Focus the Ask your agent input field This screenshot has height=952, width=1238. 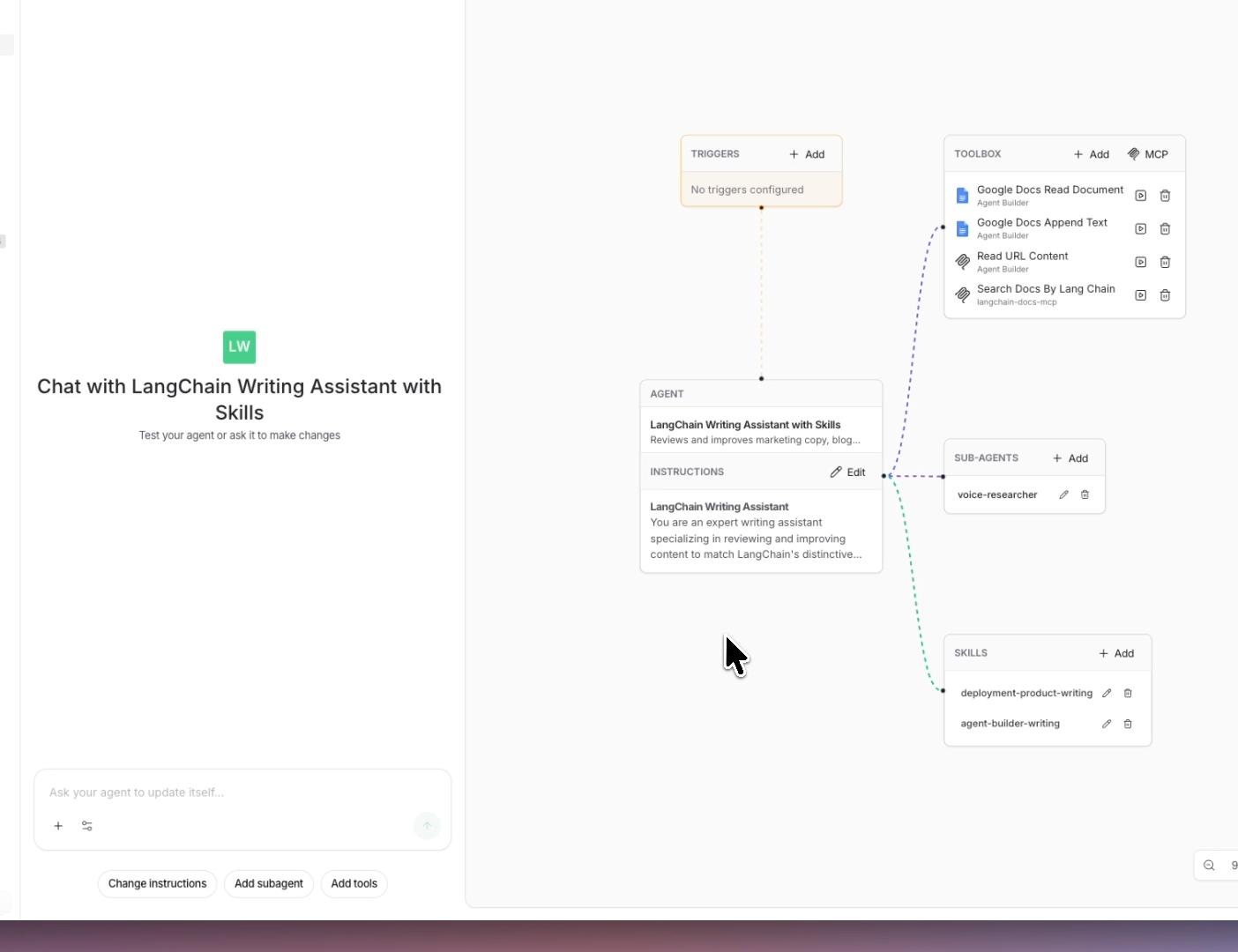pos(242,792)
